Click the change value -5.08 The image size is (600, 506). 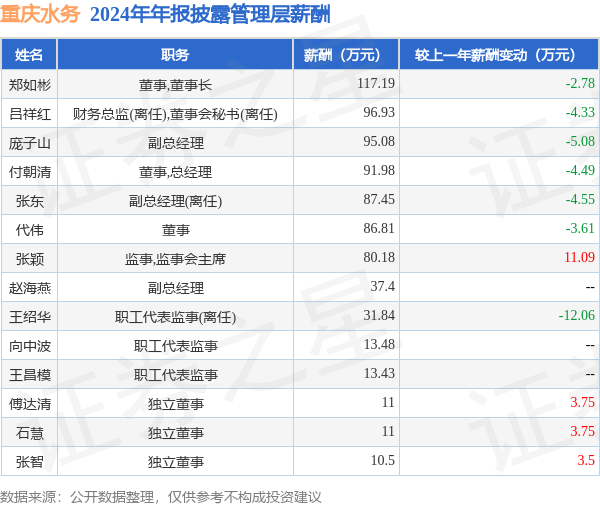pyautogui.click(x=580, y=141)
